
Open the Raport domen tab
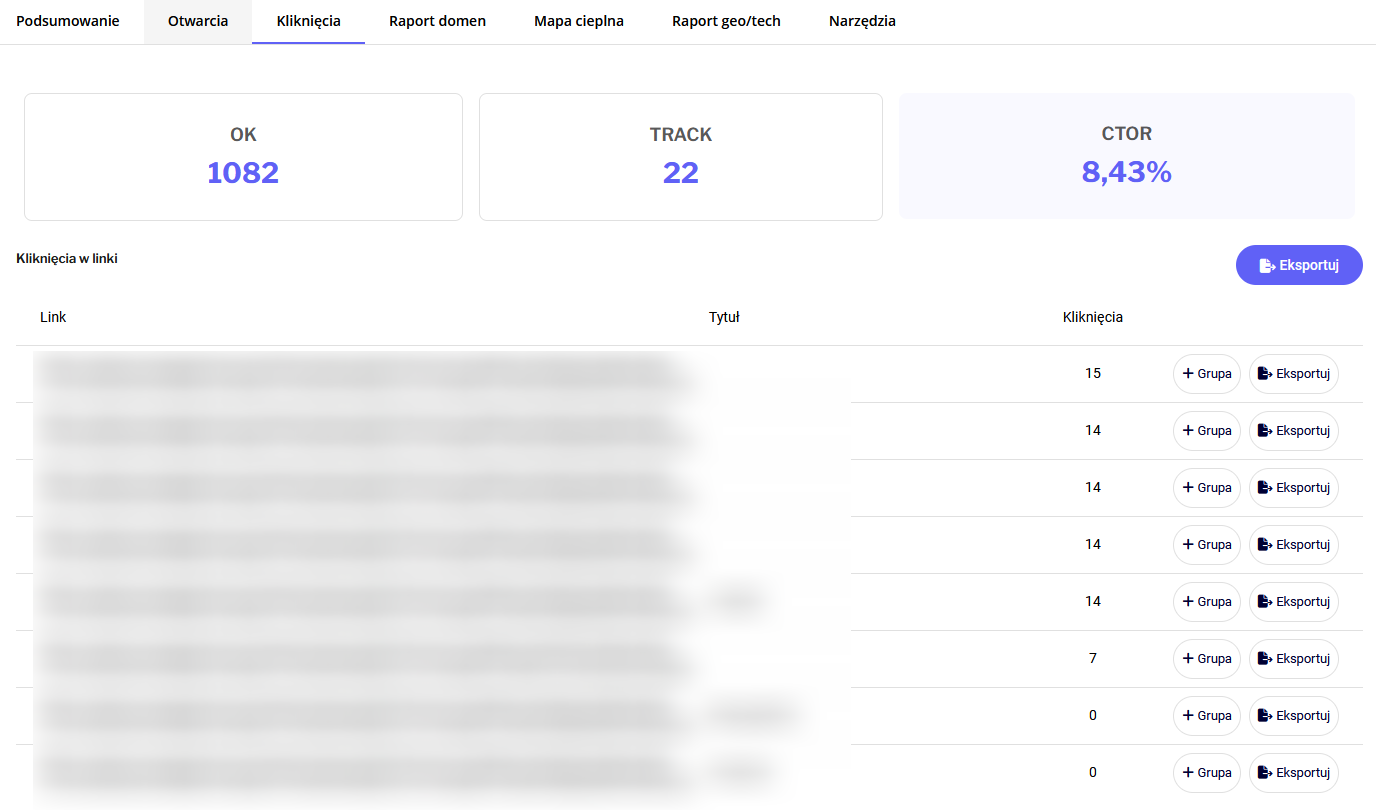437,21
